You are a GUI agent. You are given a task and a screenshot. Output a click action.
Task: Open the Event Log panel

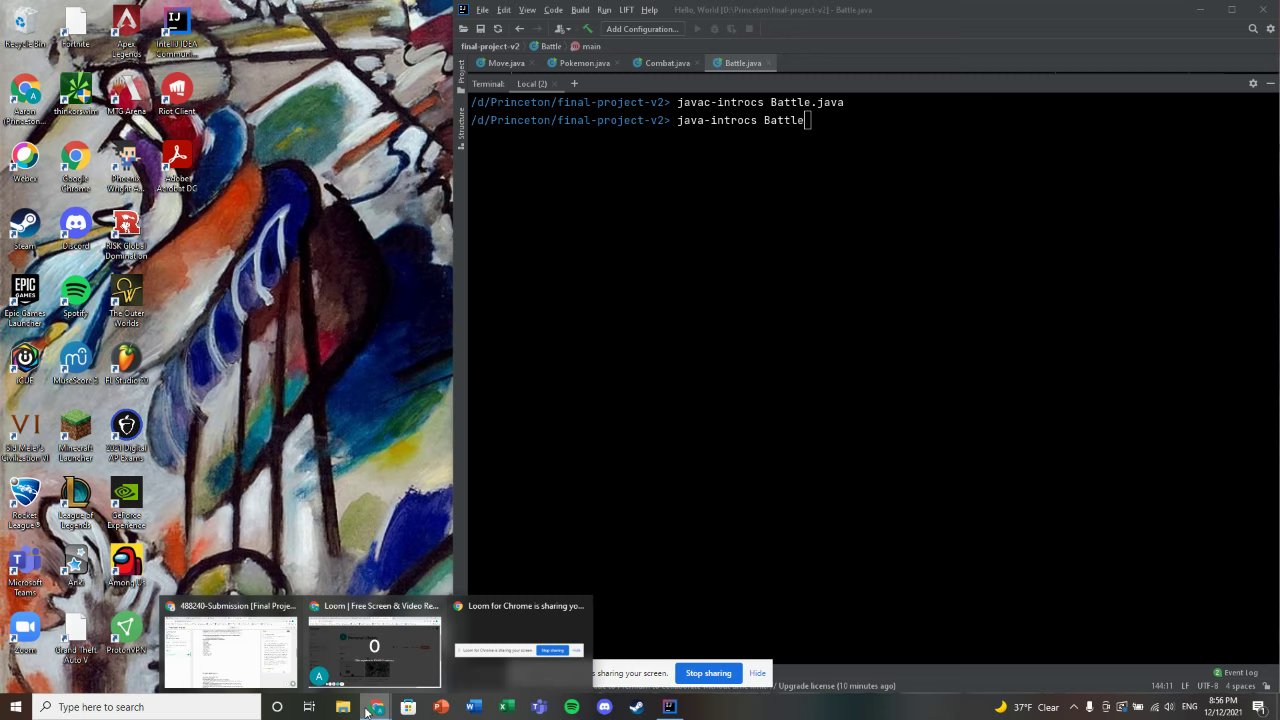tap(1235, 673)
